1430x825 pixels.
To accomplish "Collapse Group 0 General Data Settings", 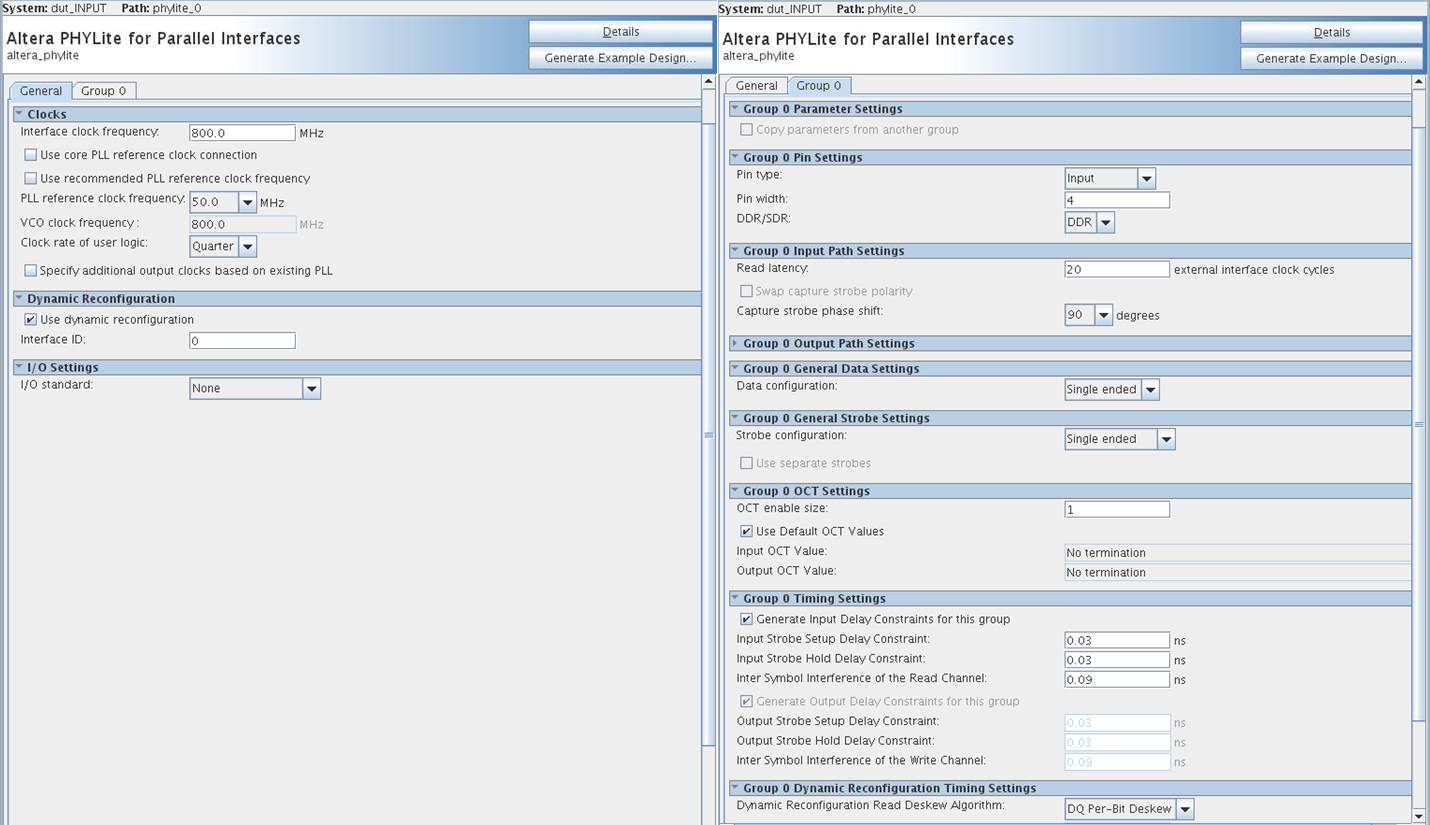I will tap(735, 368).
